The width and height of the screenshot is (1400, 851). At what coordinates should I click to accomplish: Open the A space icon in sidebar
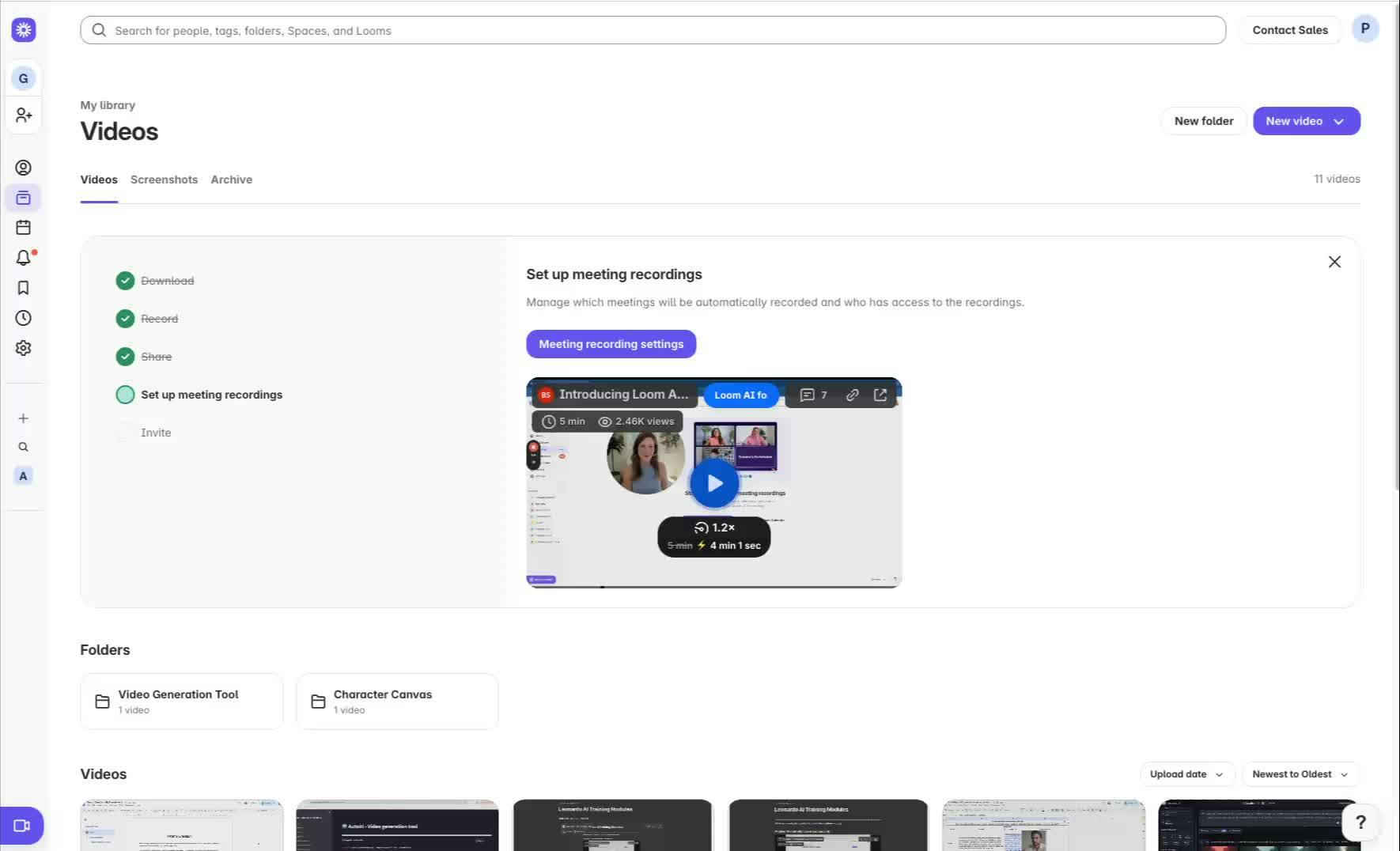click(23, 476)
